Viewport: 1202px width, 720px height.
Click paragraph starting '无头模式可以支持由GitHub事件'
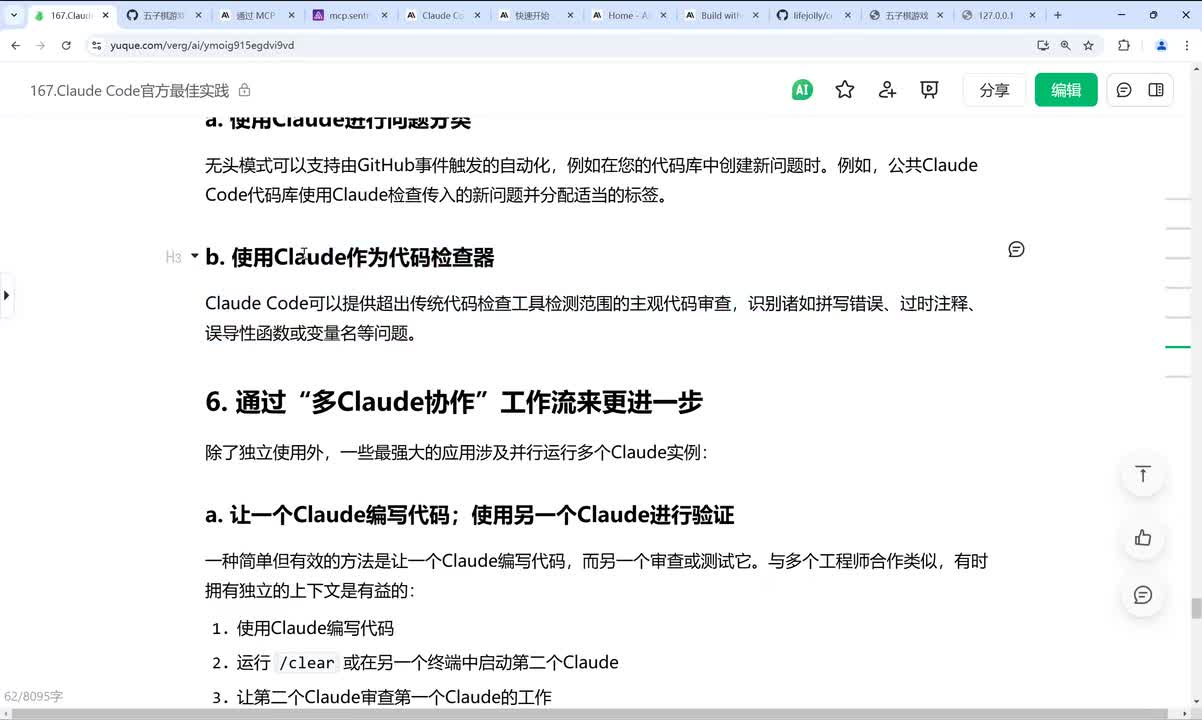click(x=591, y=180)
